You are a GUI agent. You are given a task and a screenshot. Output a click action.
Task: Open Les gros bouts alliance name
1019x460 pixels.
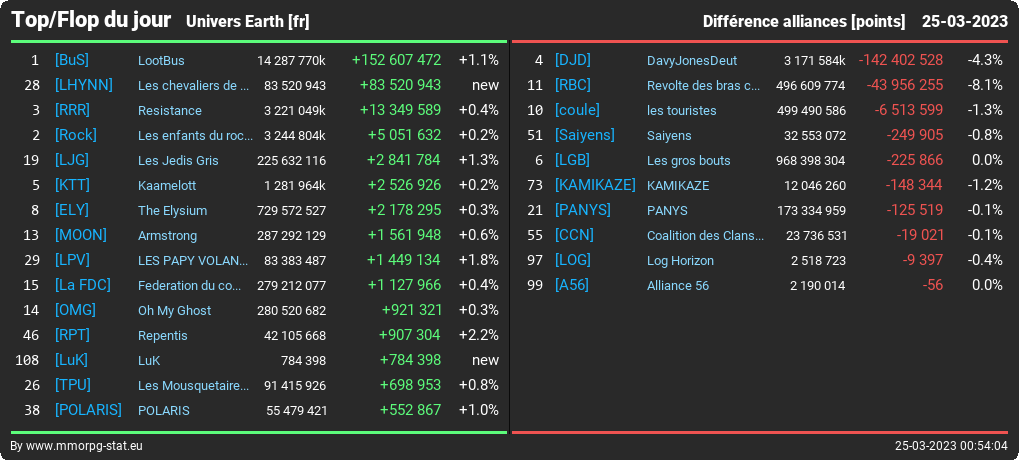tap(689, 160)
